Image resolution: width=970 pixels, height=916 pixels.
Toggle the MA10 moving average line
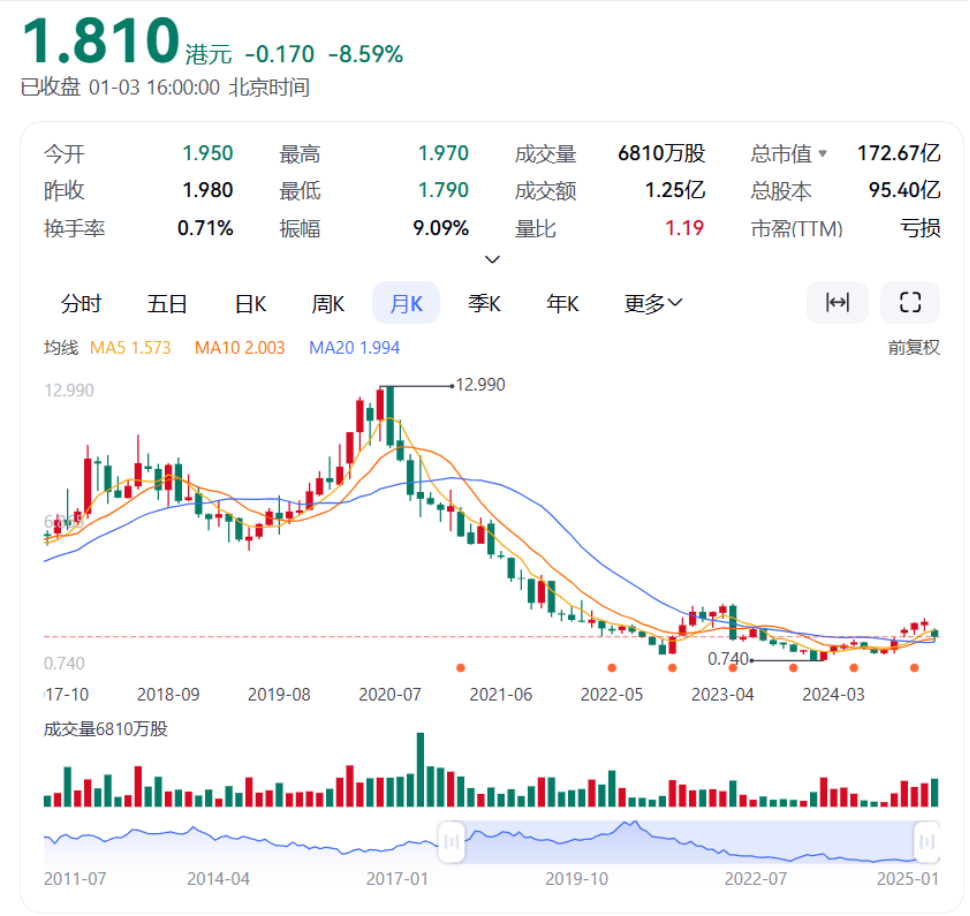click(x=239, y=348)
